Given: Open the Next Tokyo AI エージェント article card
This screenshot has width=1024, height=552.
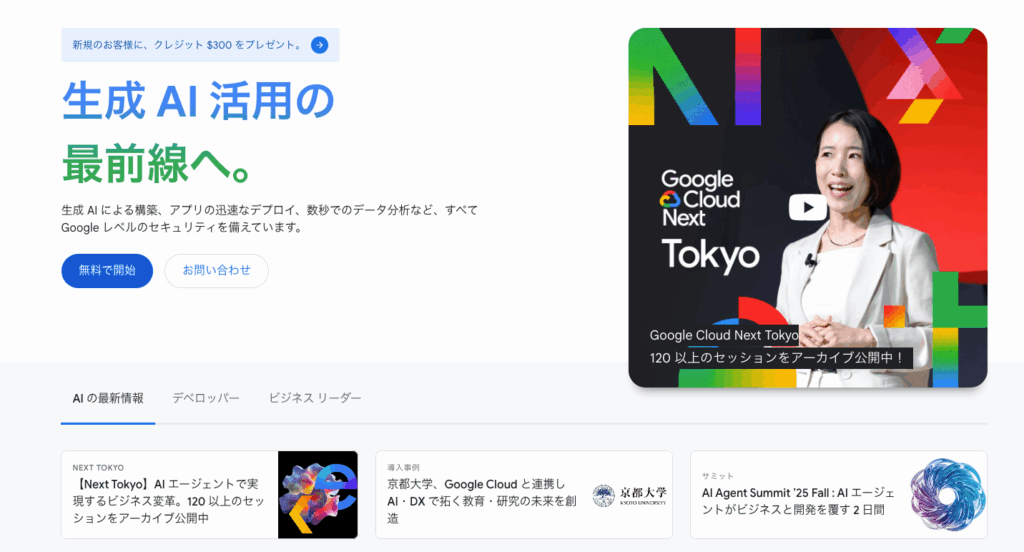Looking at the screenshot, I should (x=209, y=495).
